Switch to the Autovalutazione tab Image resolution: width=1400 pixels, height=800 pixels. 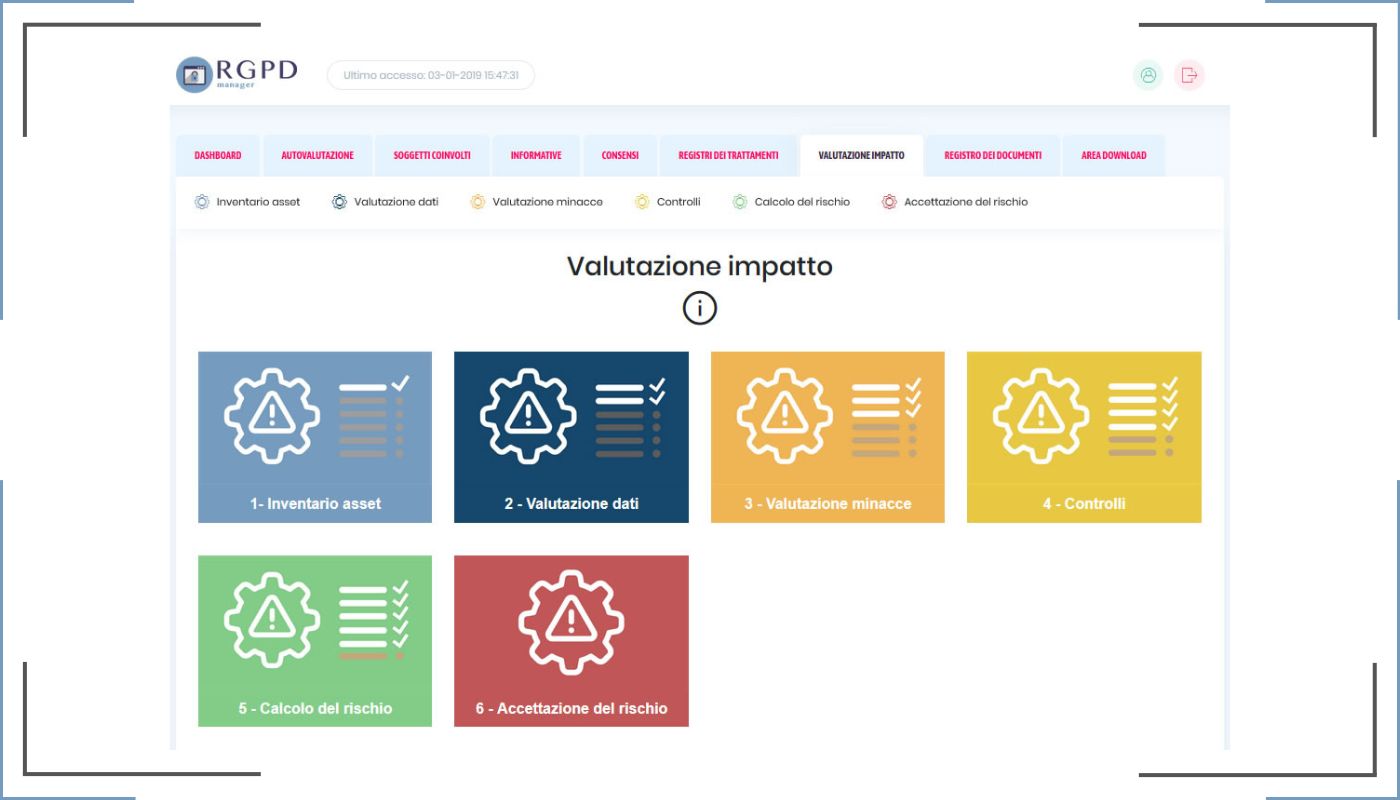(x=317, y=156)
